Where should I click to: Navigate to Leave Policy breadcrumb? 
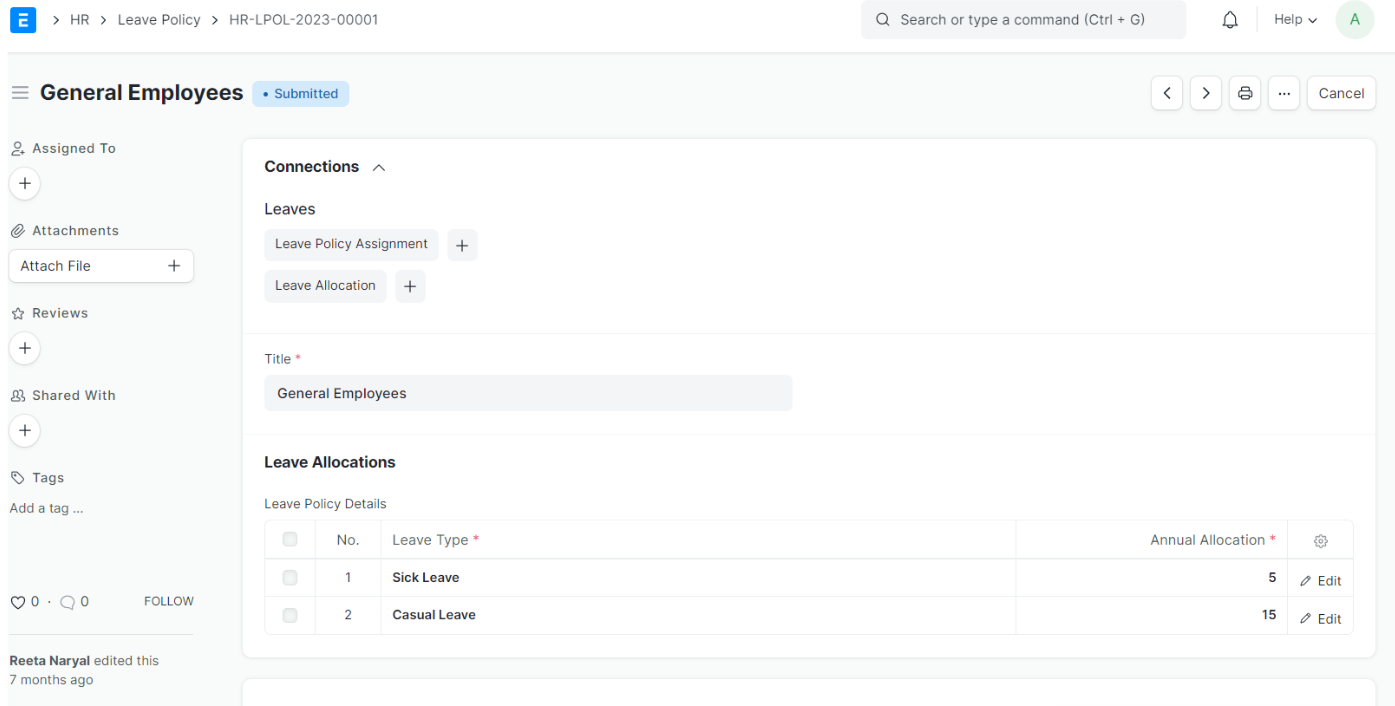(159, 20)
